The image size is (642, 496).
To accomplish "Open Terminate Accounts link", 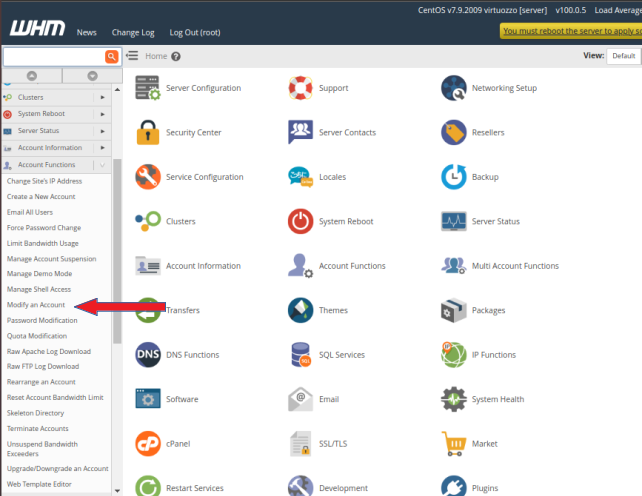I will [38, 428].
